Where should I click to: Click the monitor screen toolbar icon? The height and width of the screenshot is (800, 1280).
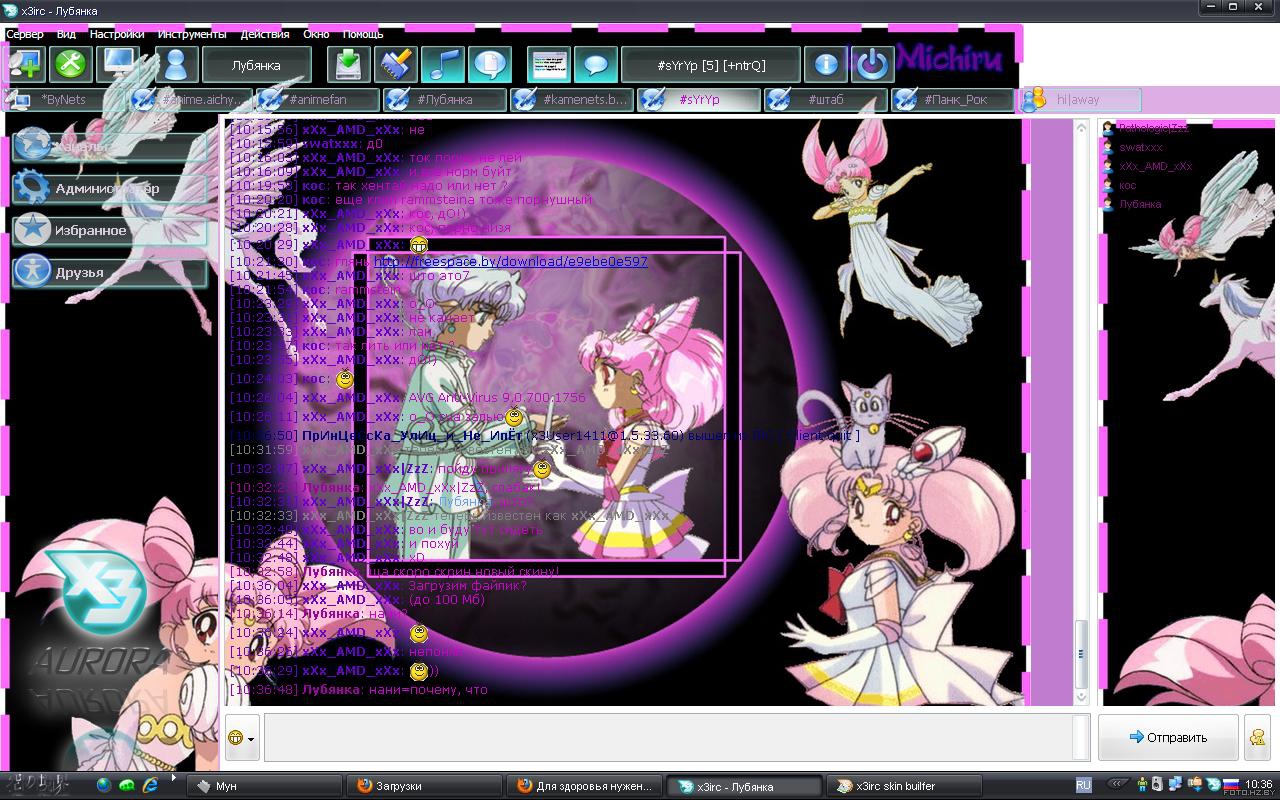point(120,65)
